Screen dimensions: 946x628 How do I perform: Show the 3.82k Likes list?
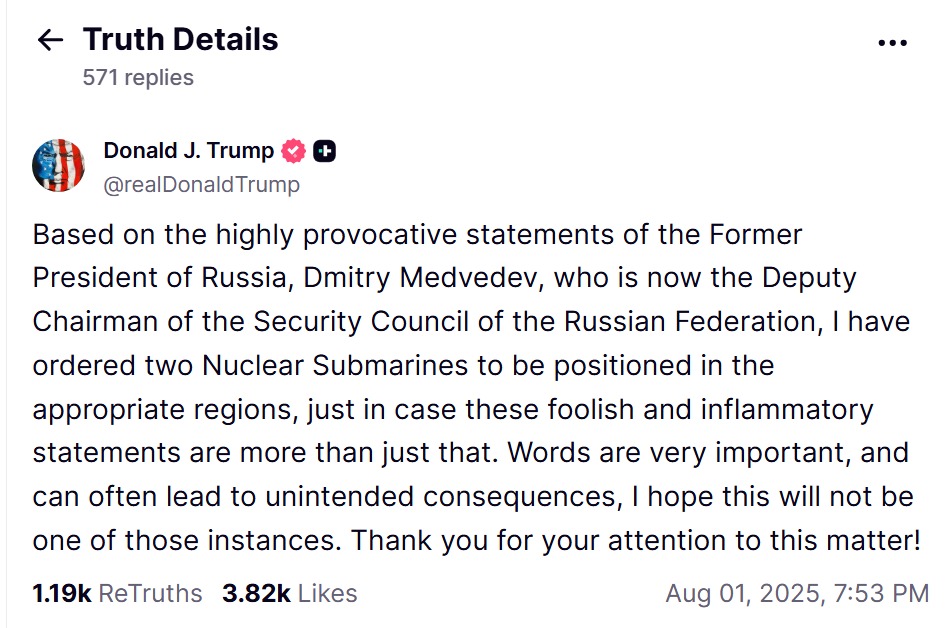(290, 593)
